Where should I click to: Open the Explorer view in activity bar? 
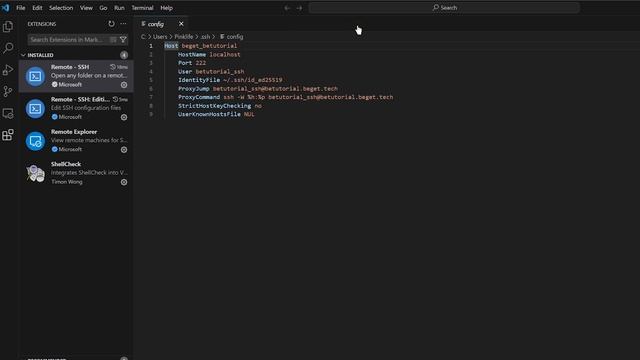(x=8, y=27)
